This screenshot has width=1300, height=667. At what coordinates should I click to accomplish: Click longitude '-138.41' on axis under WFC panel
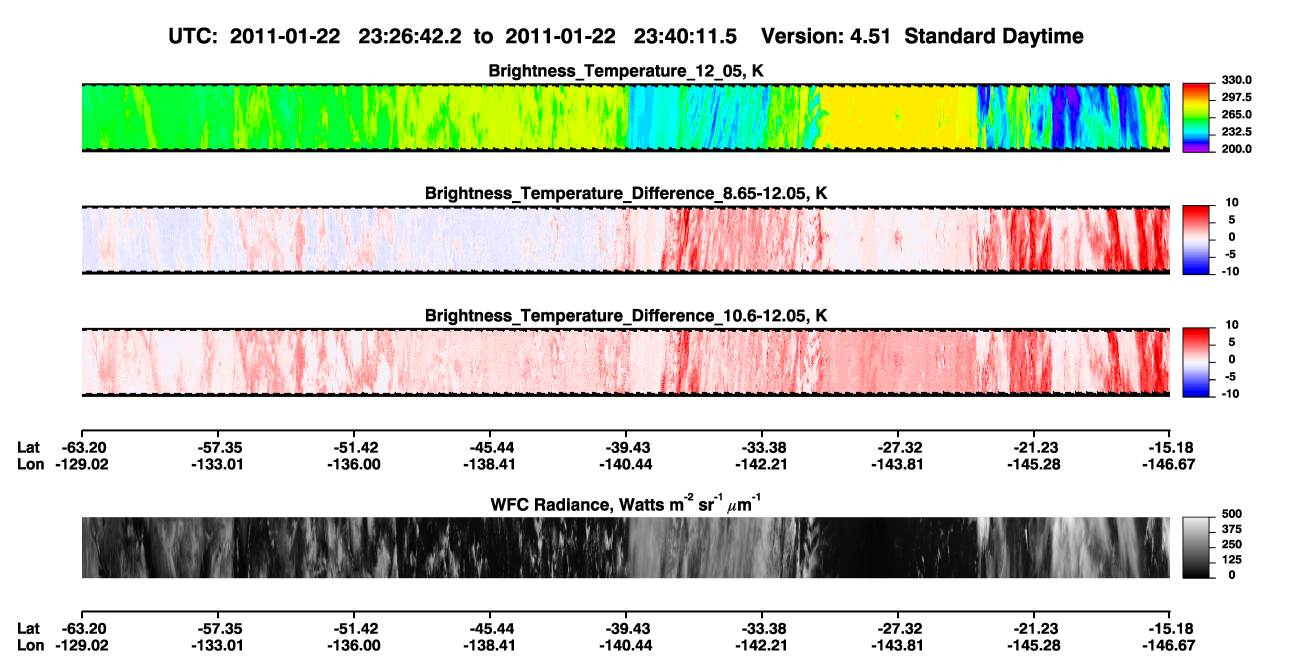(490, 646)
